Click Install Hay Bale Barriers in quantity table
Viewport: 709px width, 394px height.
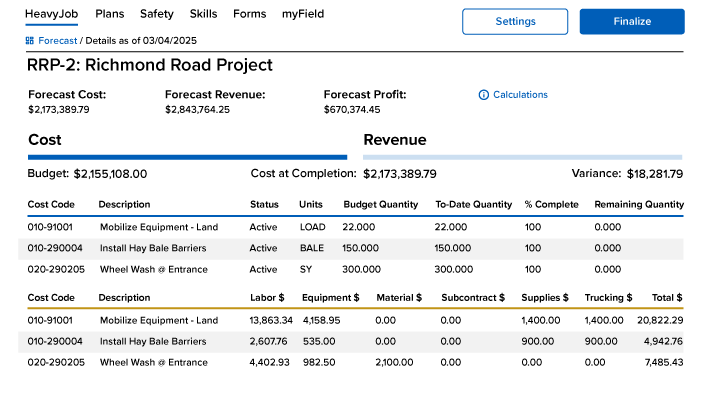coord(153,248)
